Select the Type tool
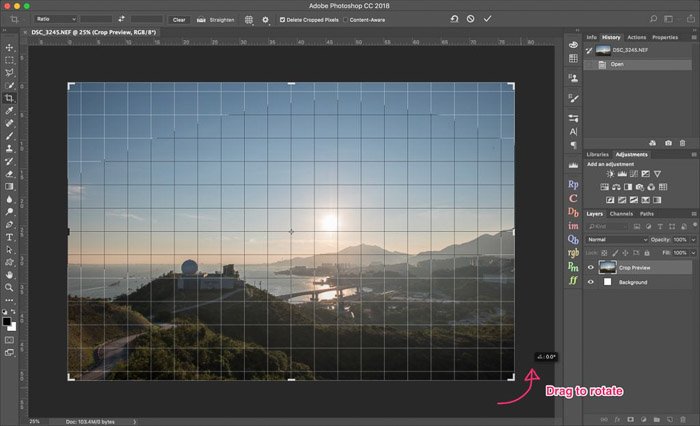700x426 pixels. pos(9,236)
